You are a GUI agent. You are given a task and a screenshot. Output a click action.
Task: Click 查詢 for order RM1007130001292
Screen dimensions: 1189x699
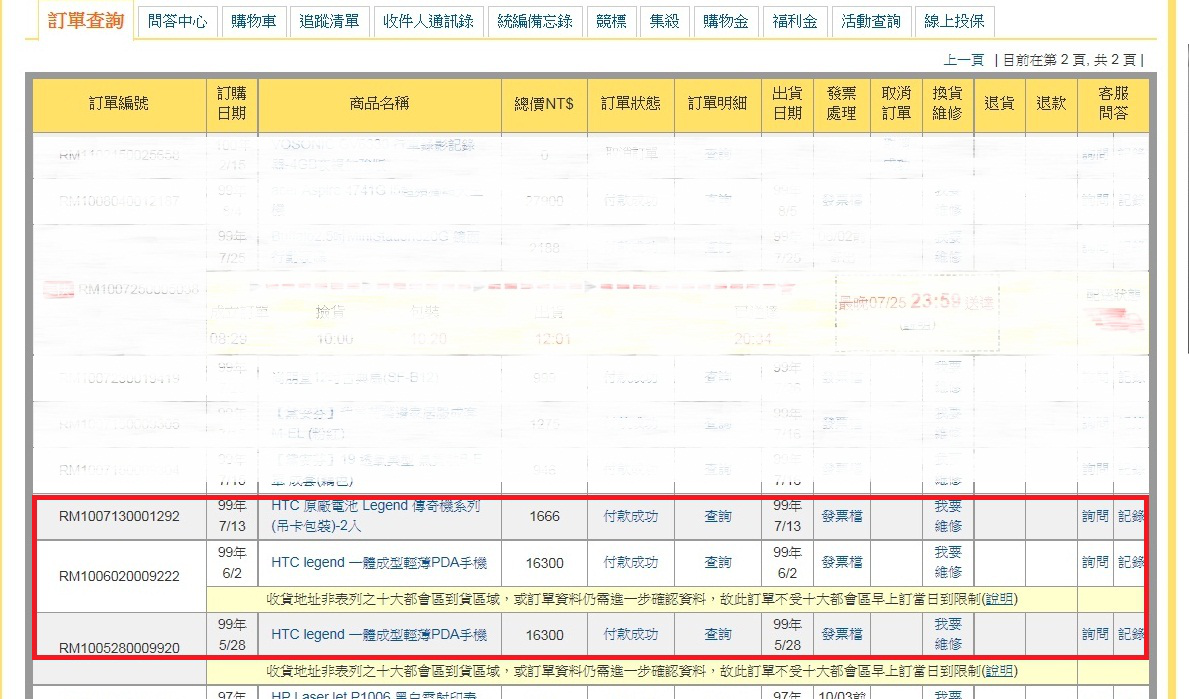point(718,516)
